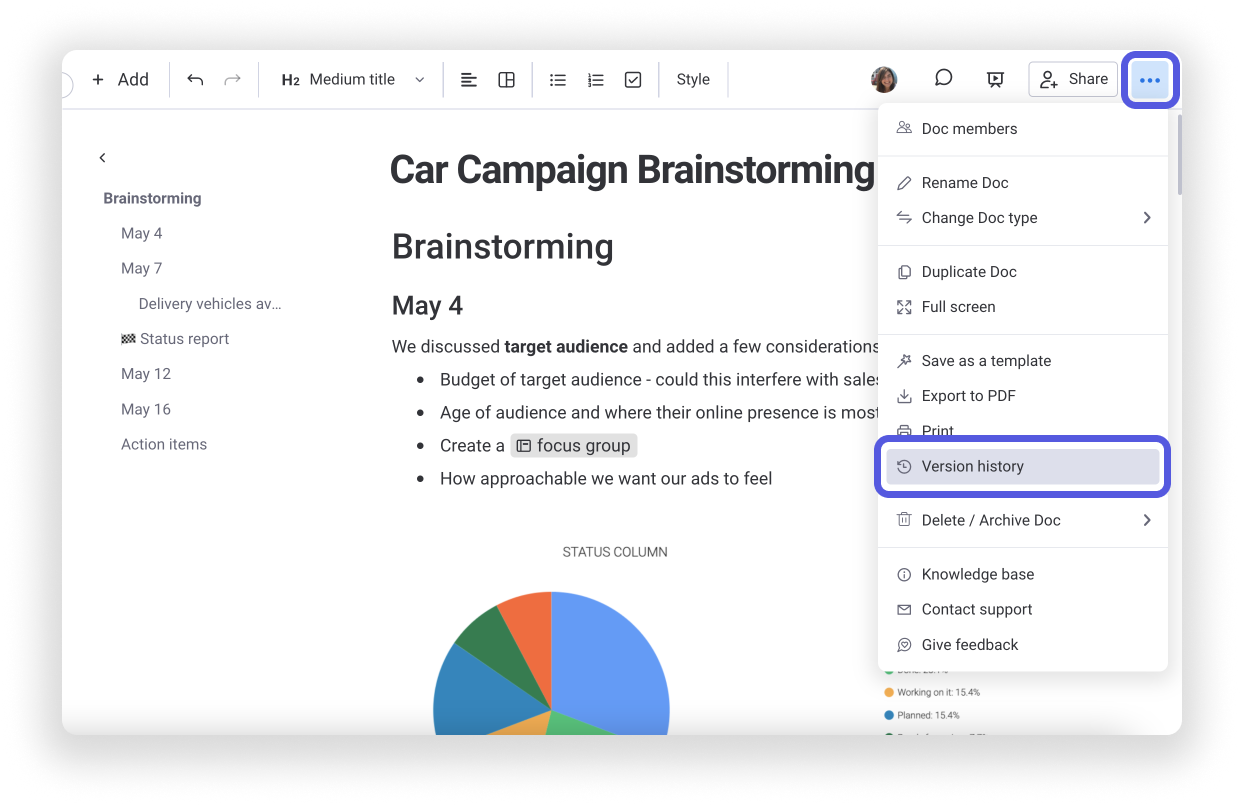
Task: Open the Style panel
Action: (x=693, y=79)
